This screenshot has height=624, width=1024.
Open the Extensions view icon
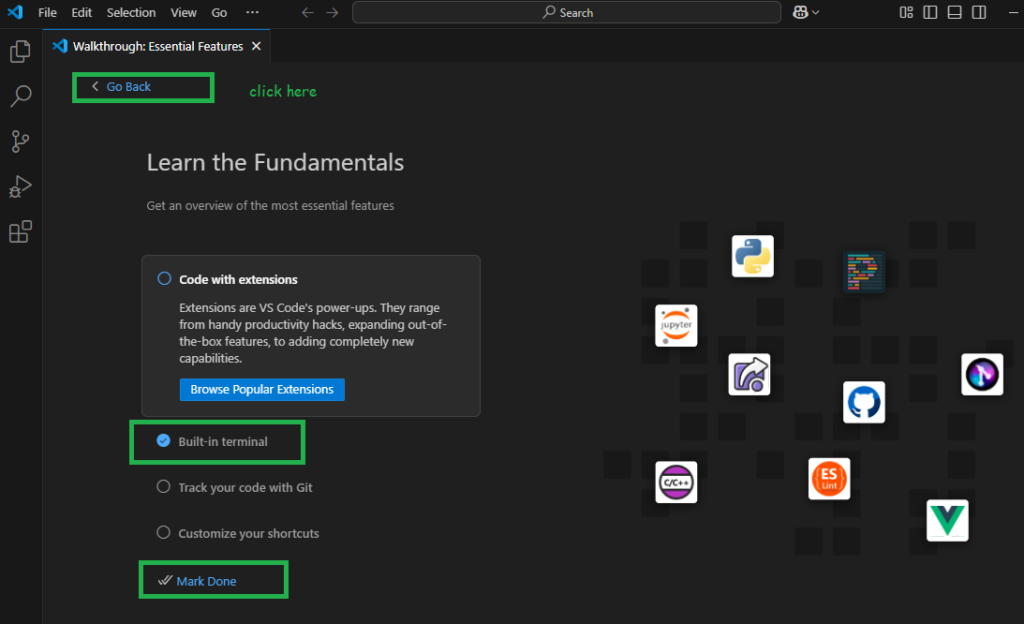click(20, 232)
